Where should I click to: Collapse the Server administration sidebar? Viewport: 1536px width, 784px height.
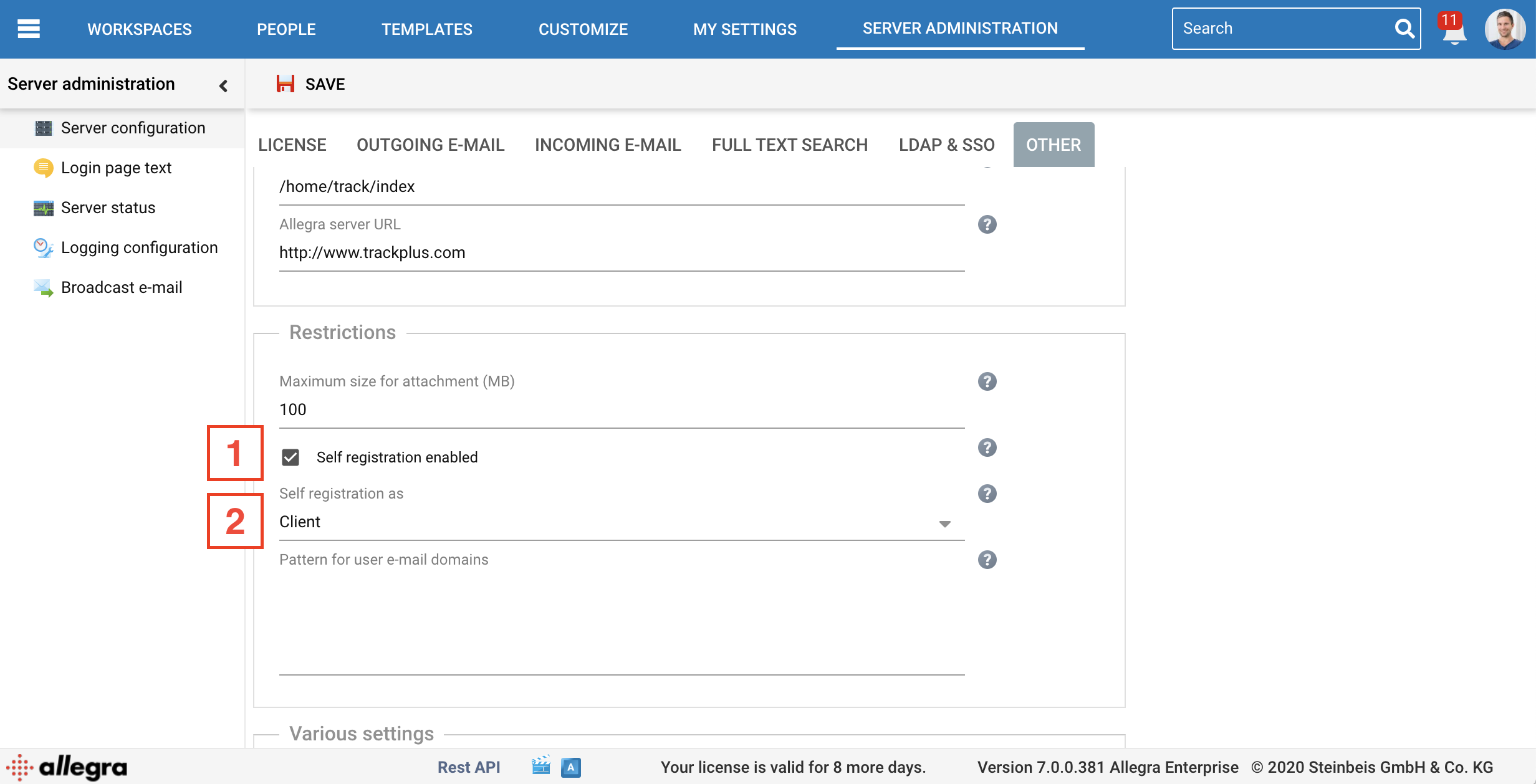pyautogui.click(x=223, y=85)
